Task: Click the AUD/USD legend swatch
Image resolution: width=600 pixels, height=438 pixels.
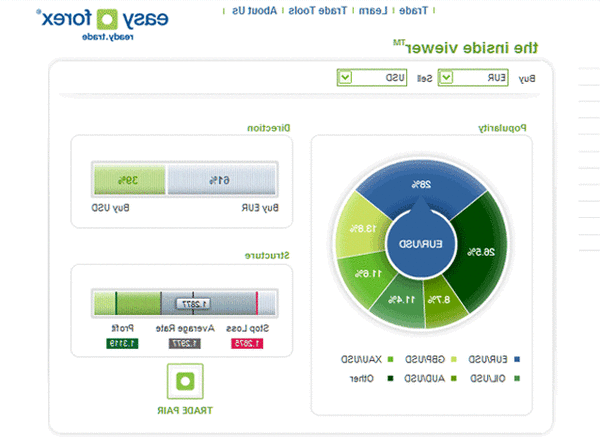Action: coord(454,378)
